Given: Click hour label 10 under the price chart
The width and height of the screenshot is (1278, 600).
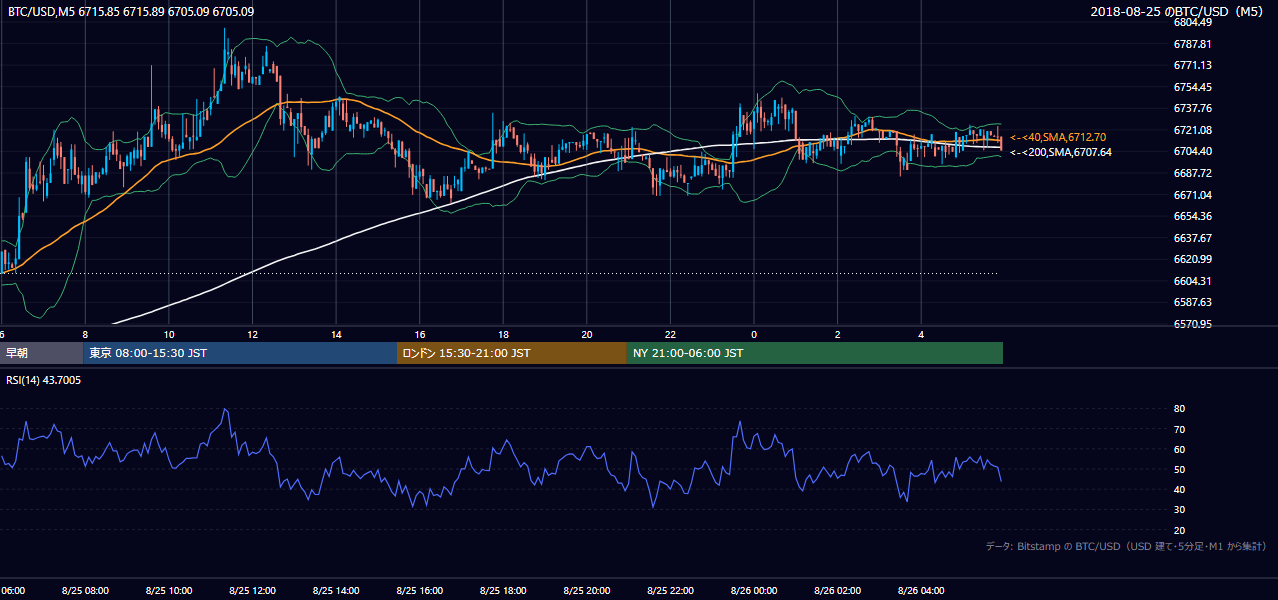Looking at the screenshot, I should click(169, 334).
